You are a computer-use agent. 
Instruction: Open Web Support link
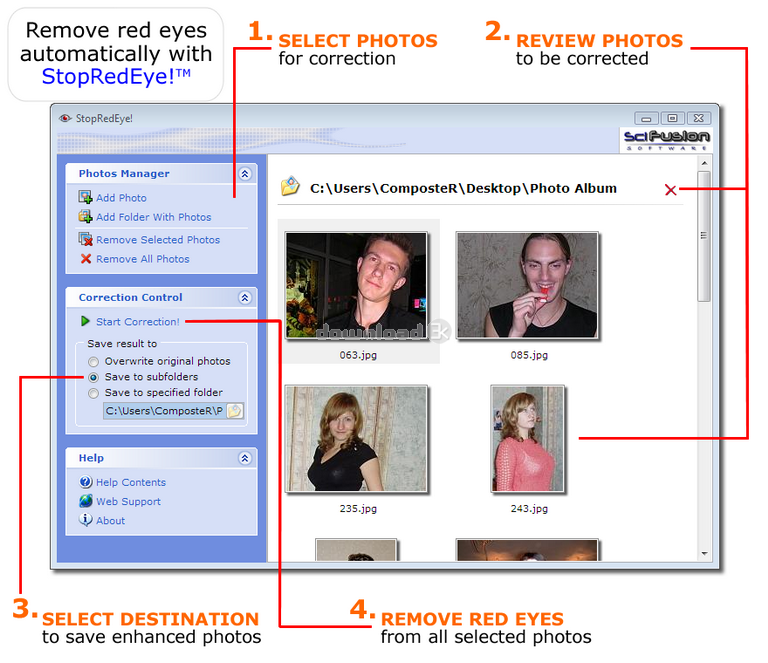pyautogui.click(x=128, y=501)
